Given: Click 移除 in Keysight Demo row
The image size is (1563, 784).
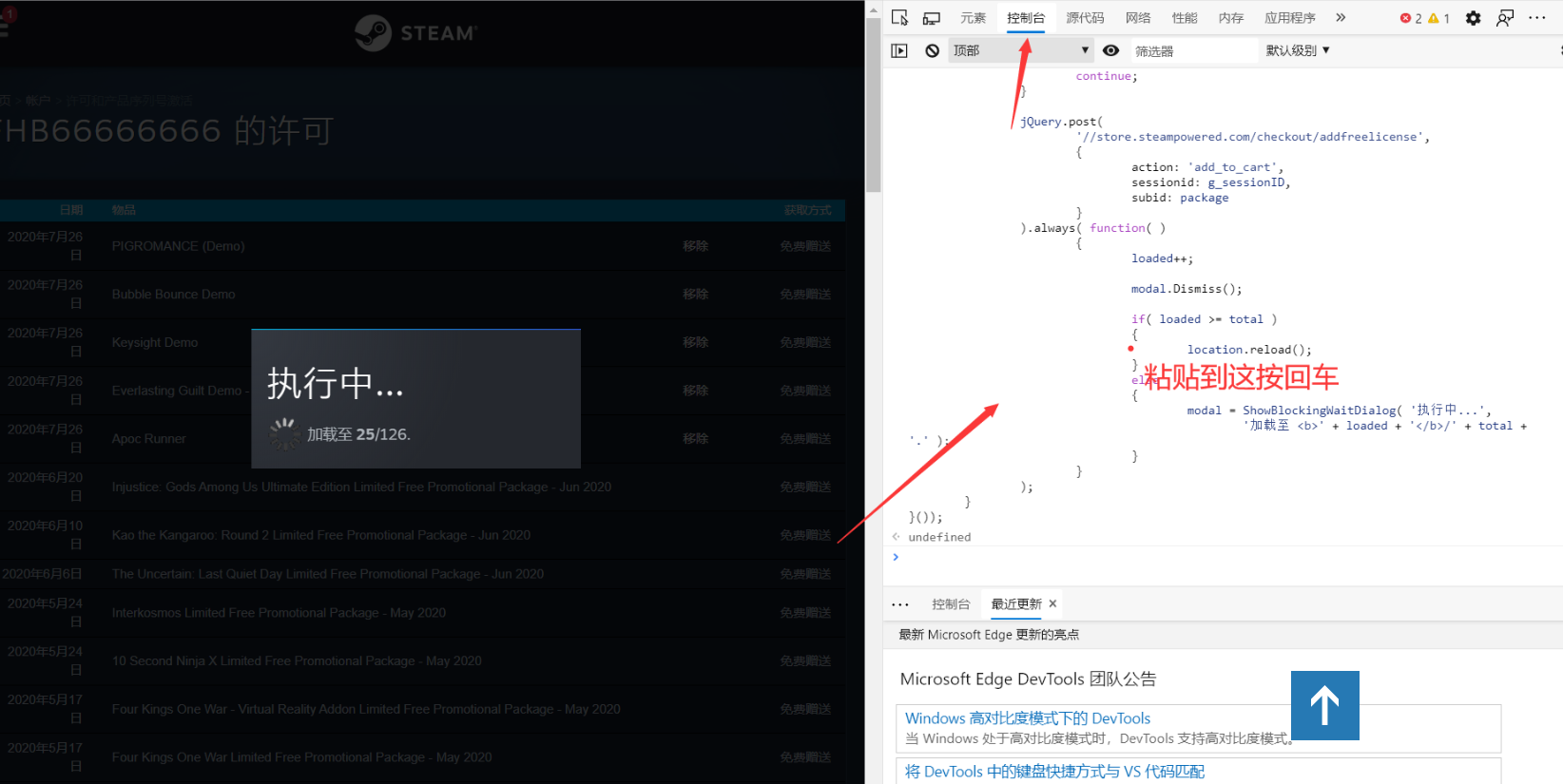Looking at the screenshot, I should (695, 342).
